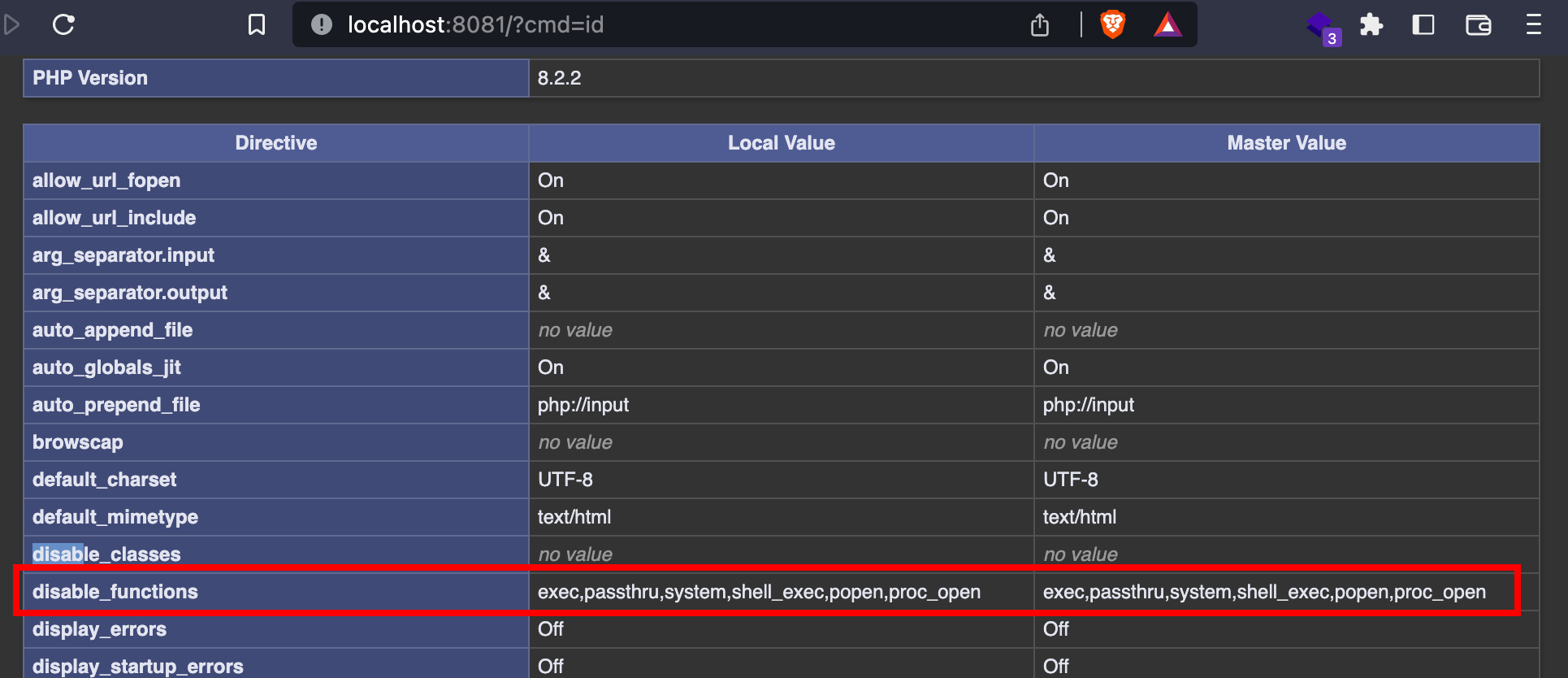1568x678 pixels.
Task: Open the site security info icon
Action: (x=322, y=24)
